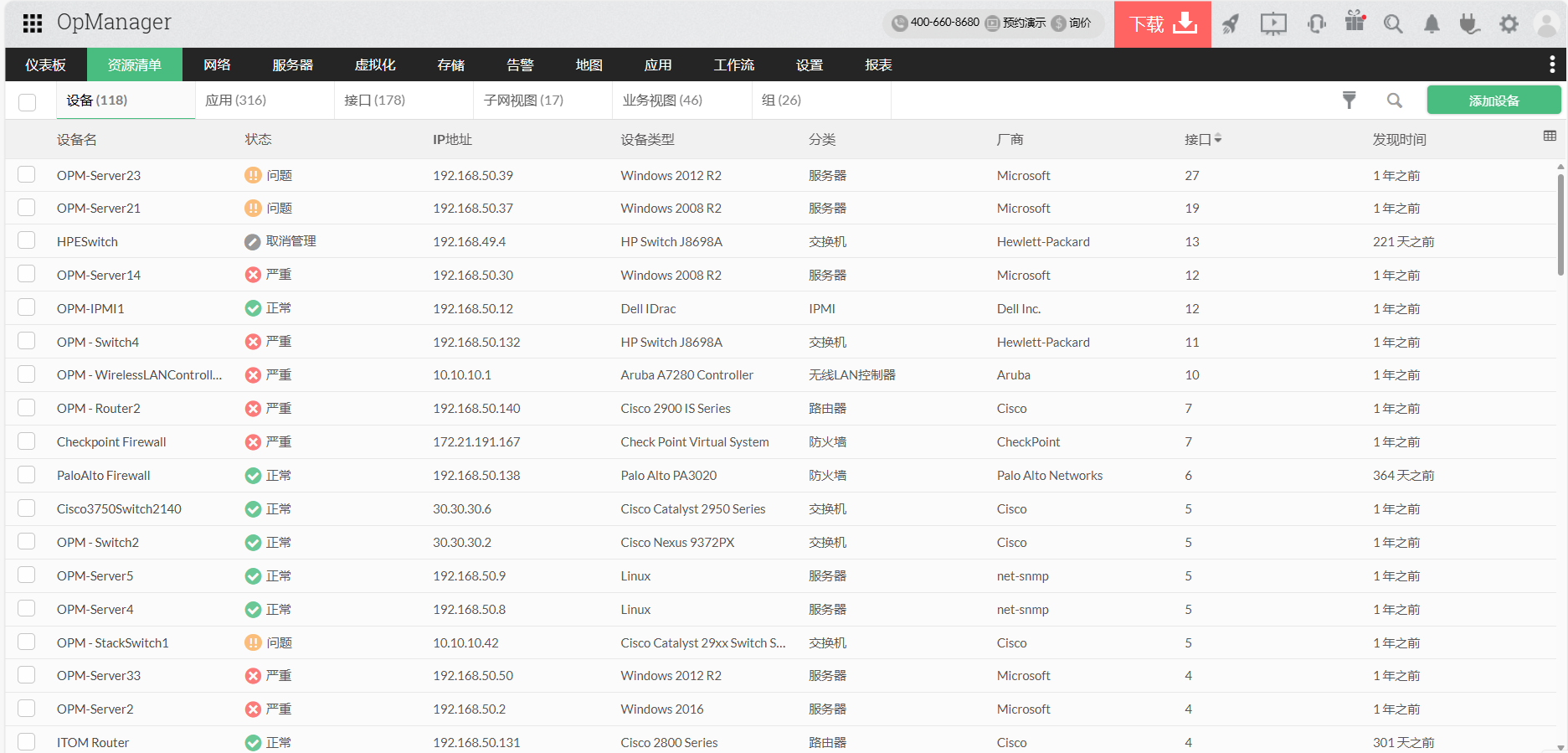Click the dollar 询价 icon

(x=1058, y=23)
